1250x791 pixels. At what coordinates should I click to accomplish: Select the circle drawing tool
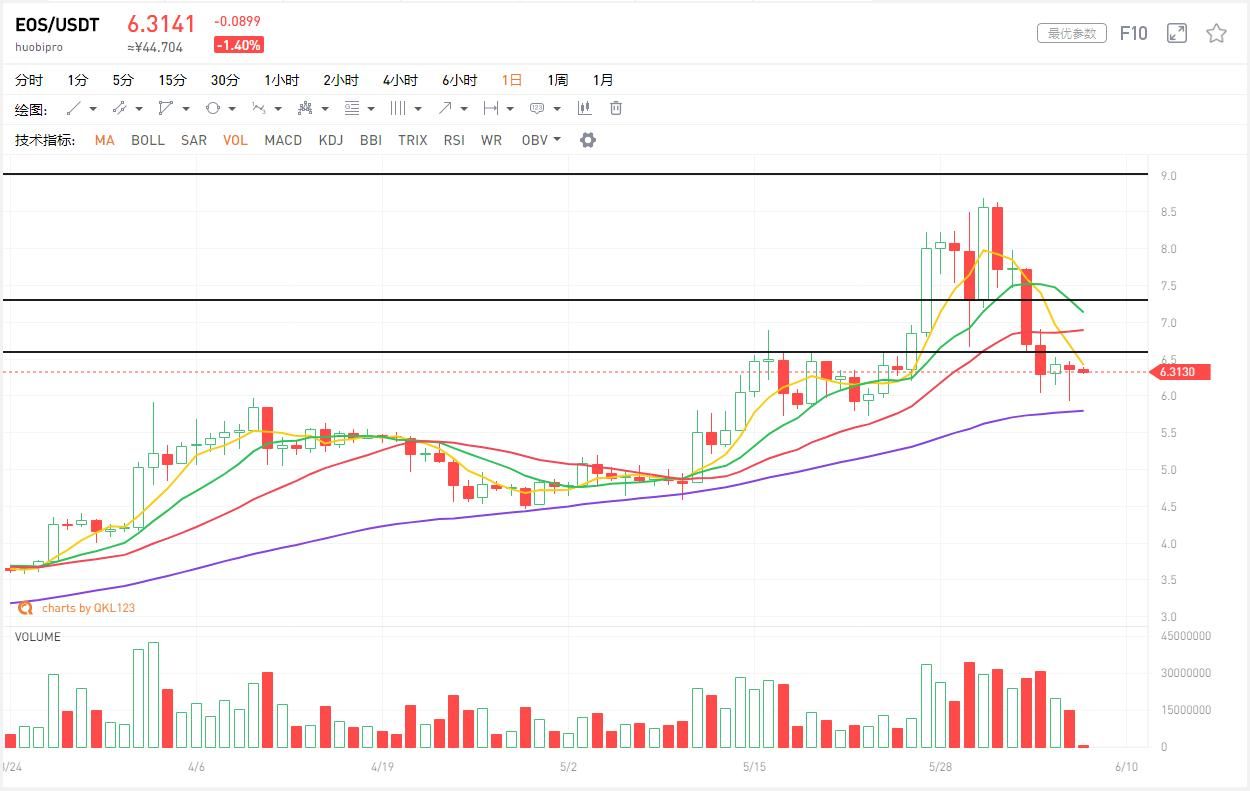coord(212,108)
